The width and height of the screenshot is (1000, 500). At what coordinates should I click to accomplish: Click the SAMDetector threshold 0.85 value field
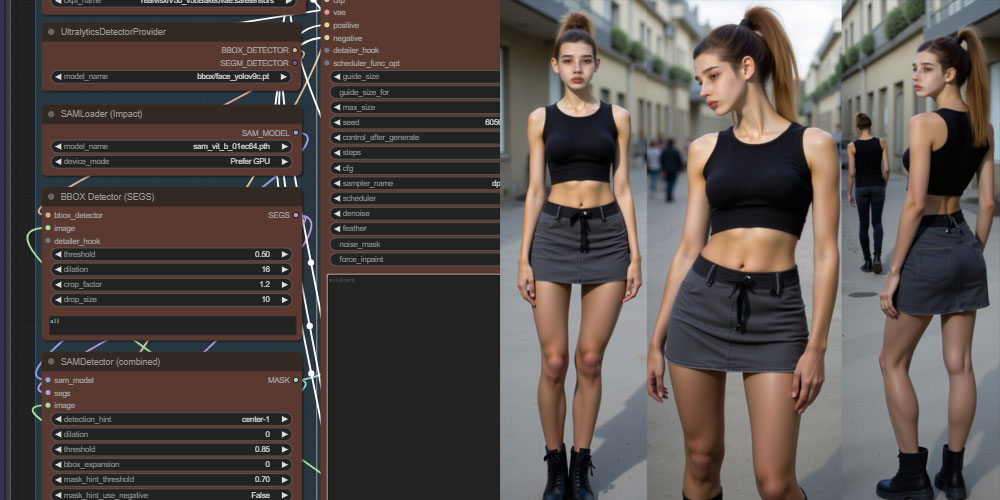point(172,449)
